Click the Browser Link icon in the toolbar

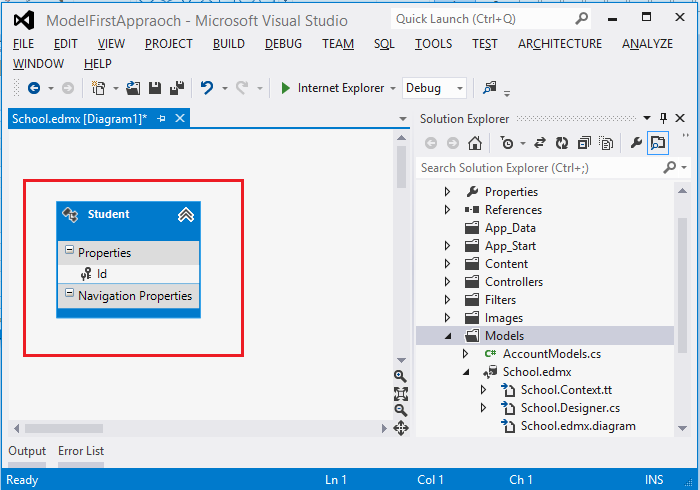pos(490,87)
